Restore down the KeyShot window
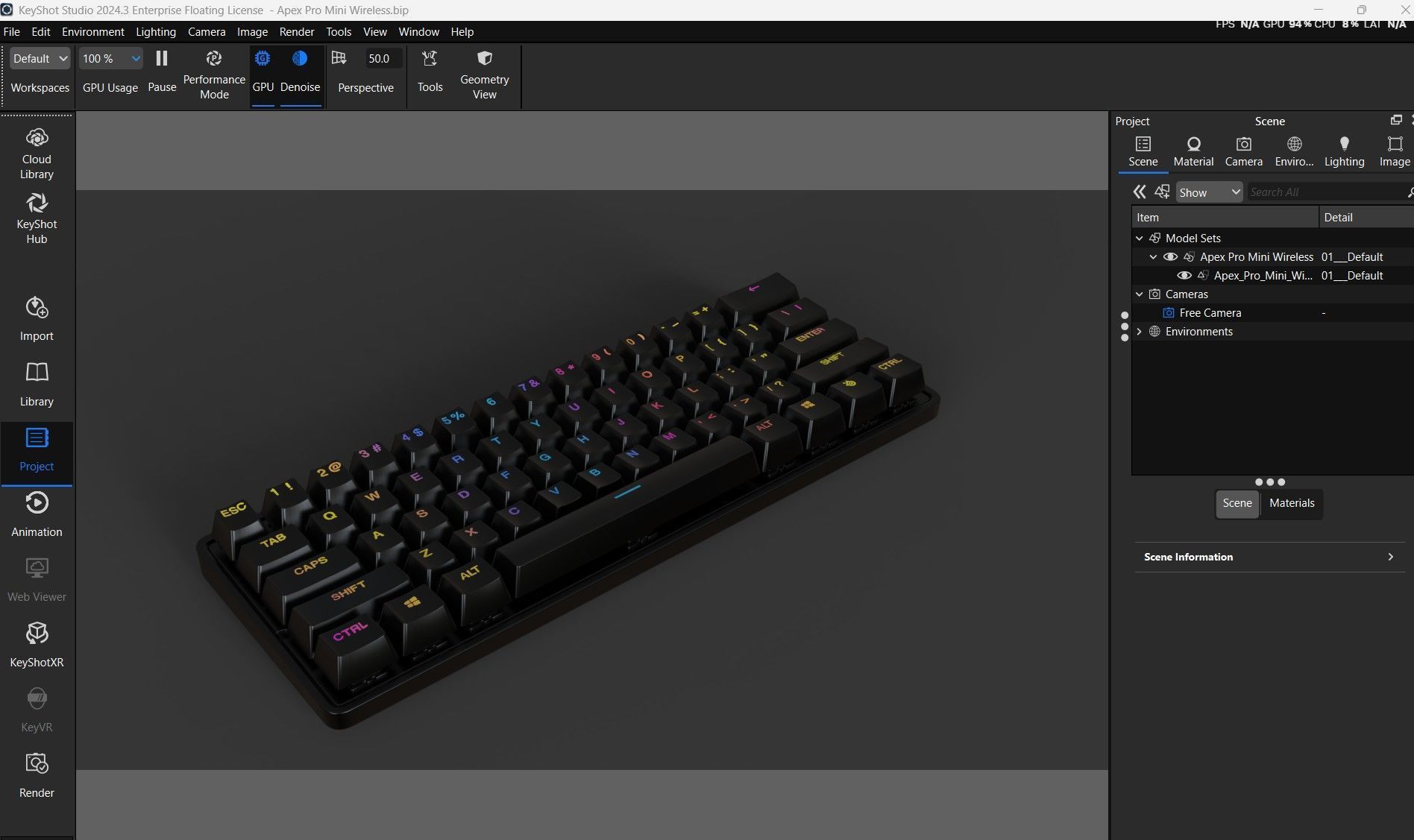 pyautogui.click(x=1361, y=10)
